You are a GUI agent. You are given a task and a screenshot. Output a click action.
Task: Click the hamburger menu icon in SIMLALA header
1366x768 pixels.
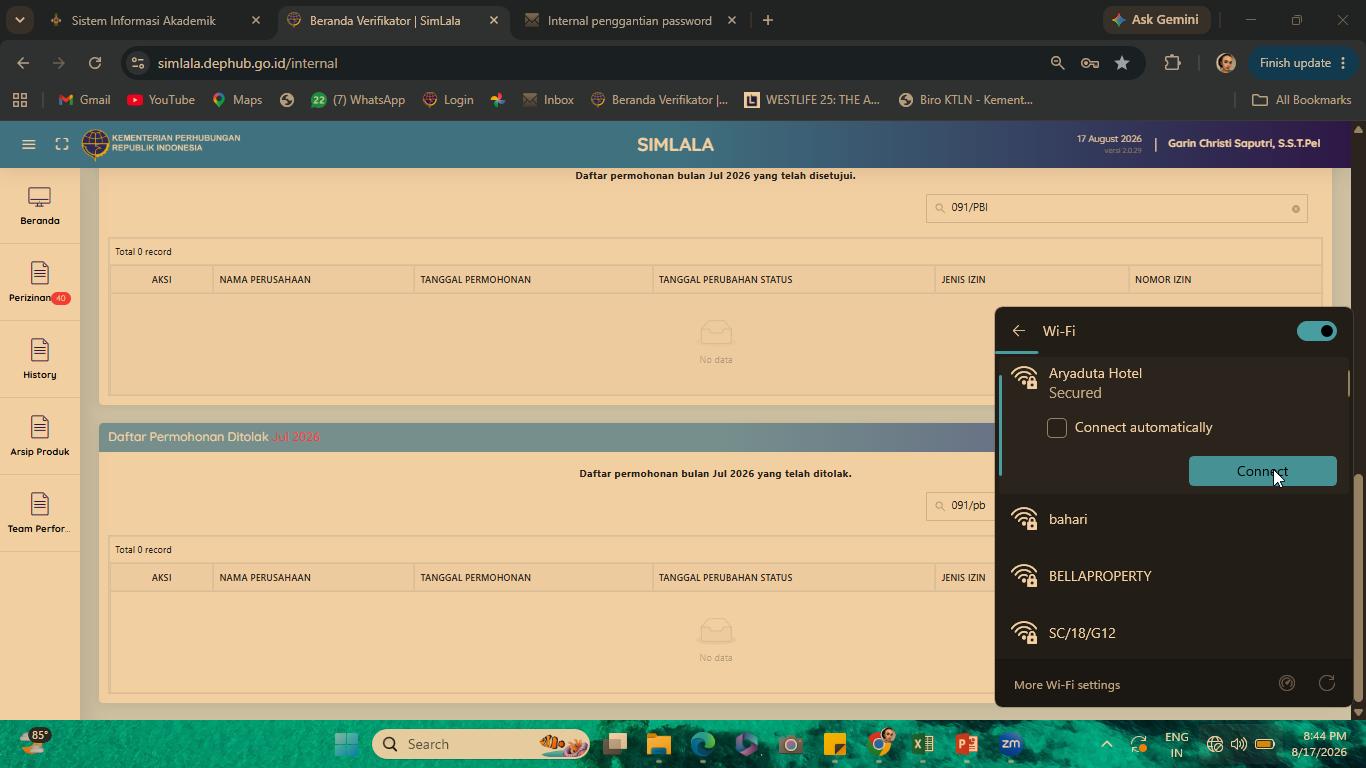29,144
